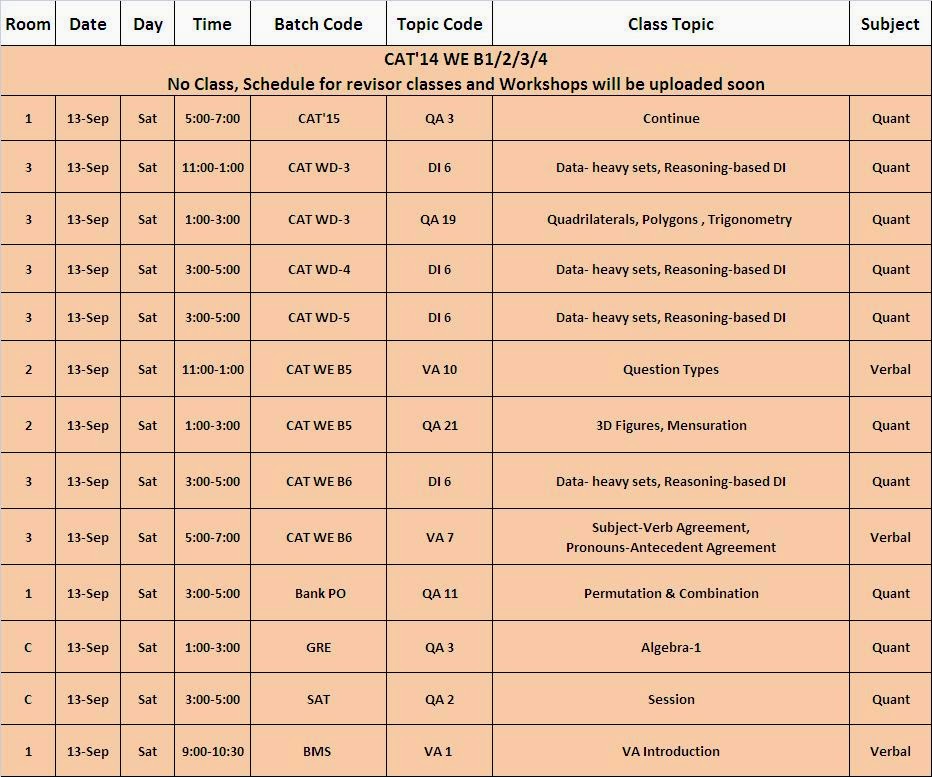Click the DI 6 code in CAT WD-4 row

(x=439, y=269)
